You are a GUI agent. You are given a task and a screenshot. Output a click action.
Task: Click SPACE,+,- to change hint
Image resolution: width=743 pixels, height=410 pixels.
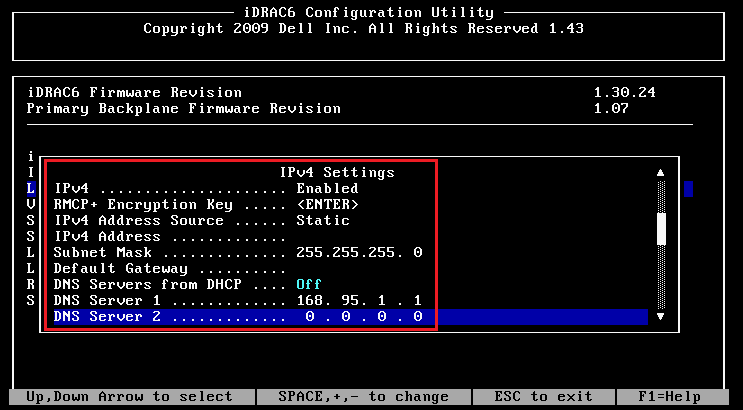tap(363, 397)
